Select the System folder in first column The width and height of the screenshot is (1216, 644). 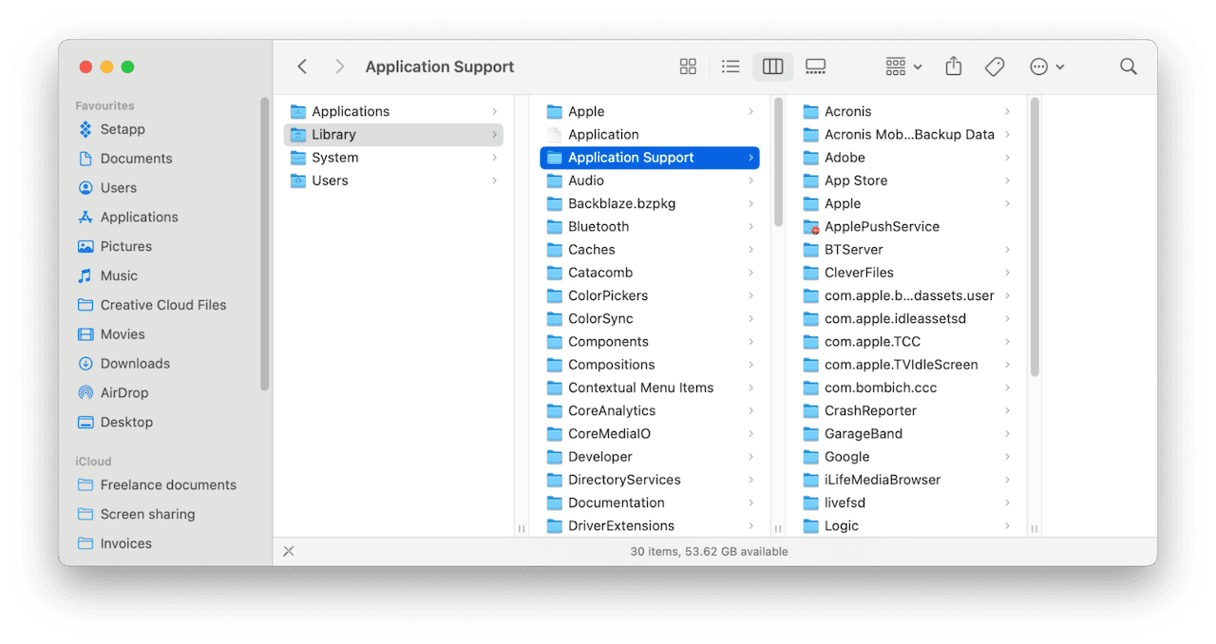393,157
